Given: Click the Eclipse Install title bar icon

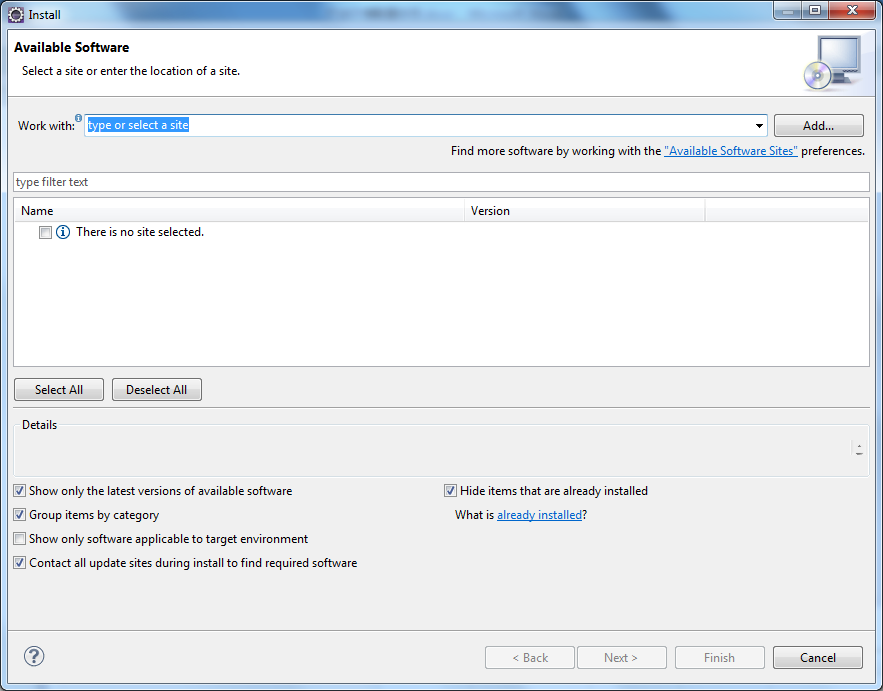Looking at the screenshot, I should coord(16,15).
